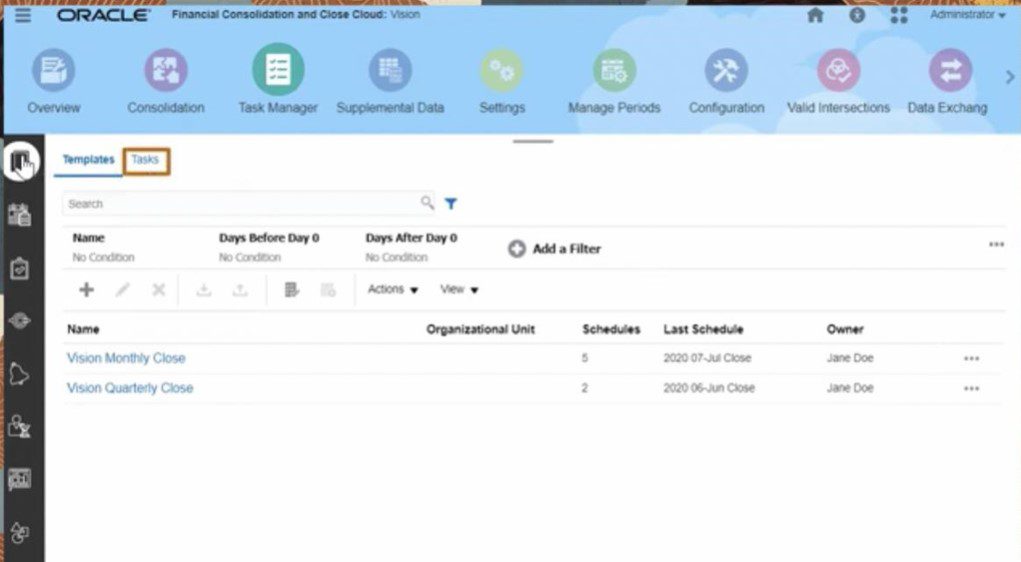Click the Edit pencil icon
This screenshot has height=562, width=1021.
(x=122, y=290)
